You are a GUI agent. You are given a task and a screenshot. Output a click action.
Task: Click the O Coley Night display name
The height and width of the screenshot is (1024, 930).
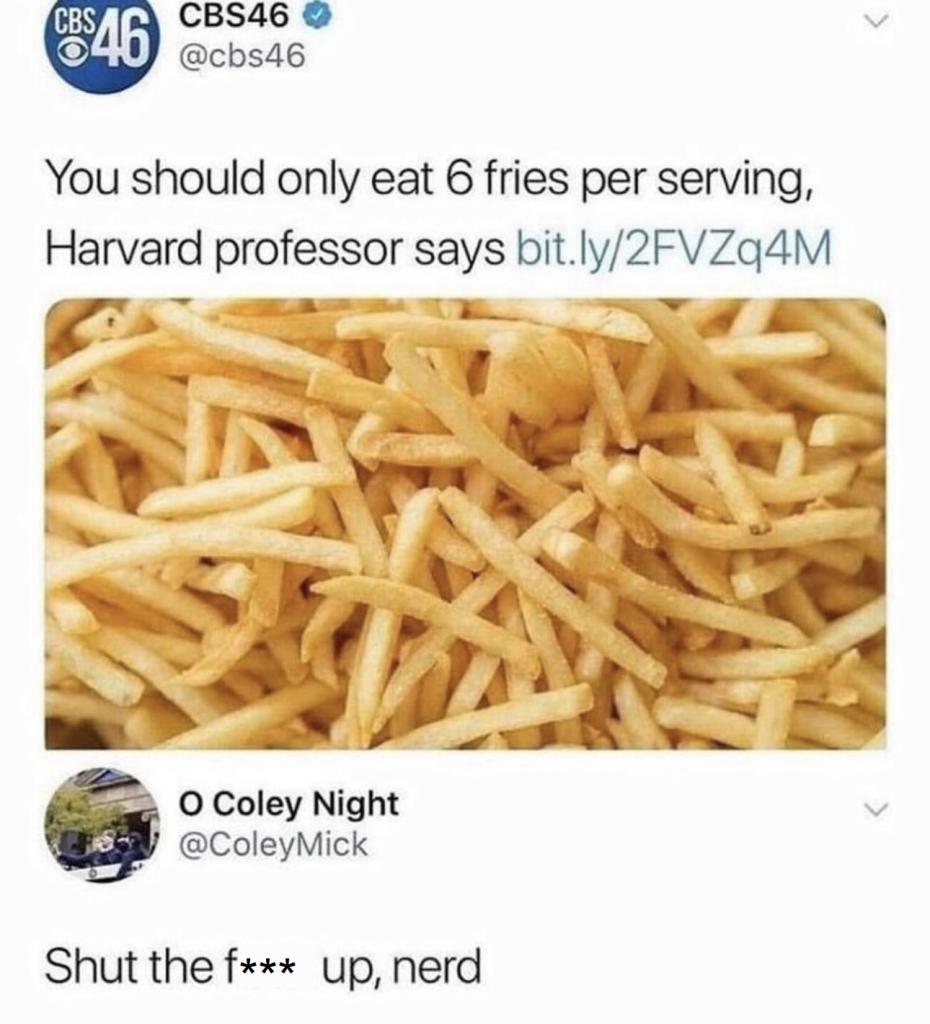(289, 803)
